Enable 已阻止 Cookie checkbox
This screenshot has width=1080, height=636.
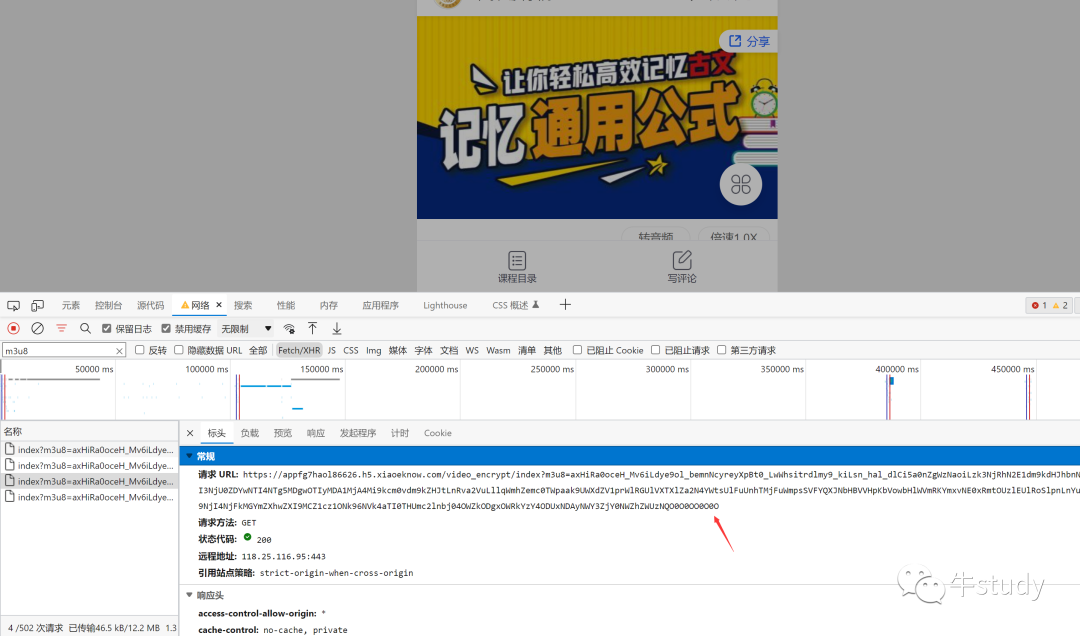tap(577, 350)
